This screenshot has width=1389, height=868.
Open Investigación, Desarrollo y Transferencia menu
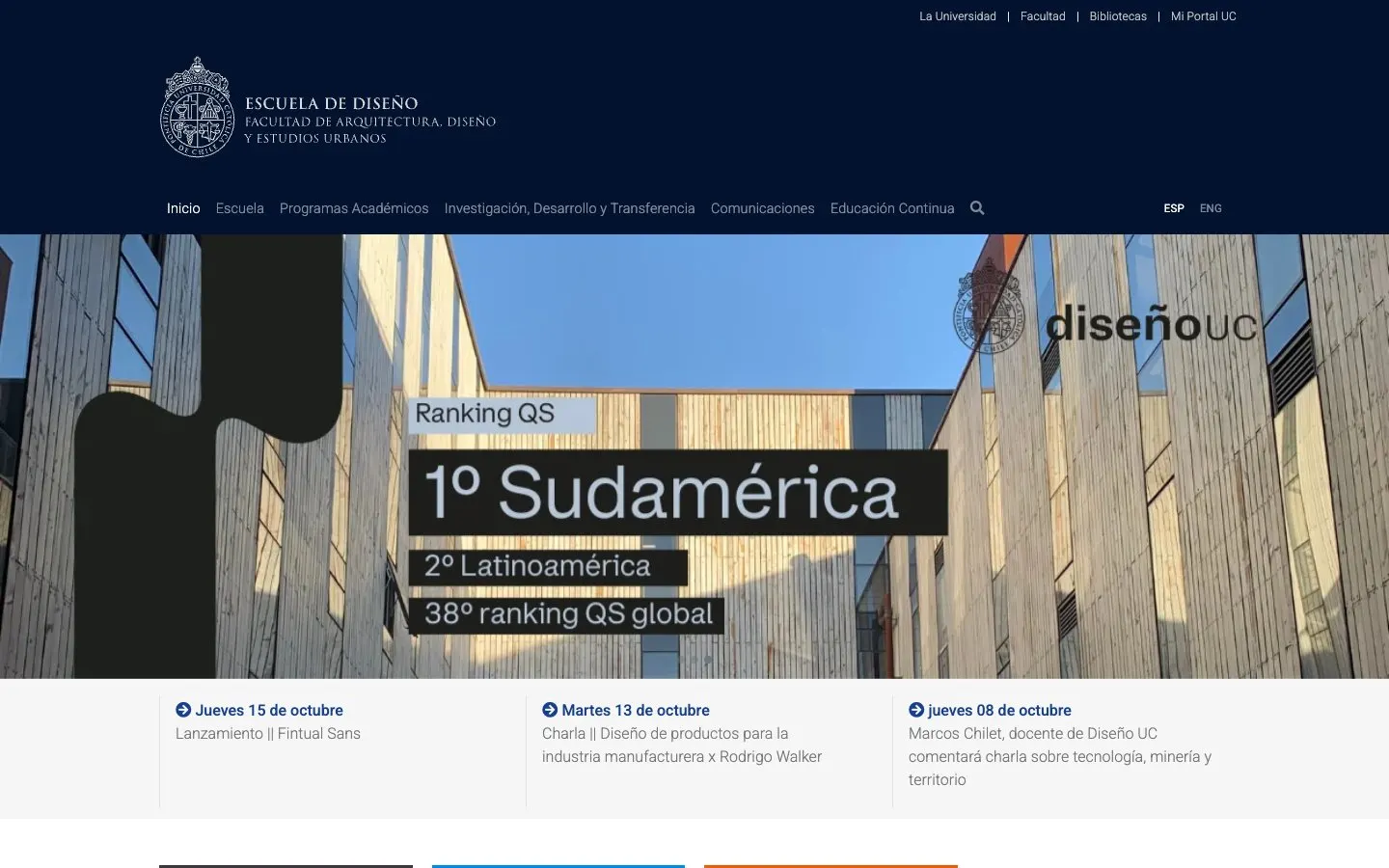[x=569, y=208]
